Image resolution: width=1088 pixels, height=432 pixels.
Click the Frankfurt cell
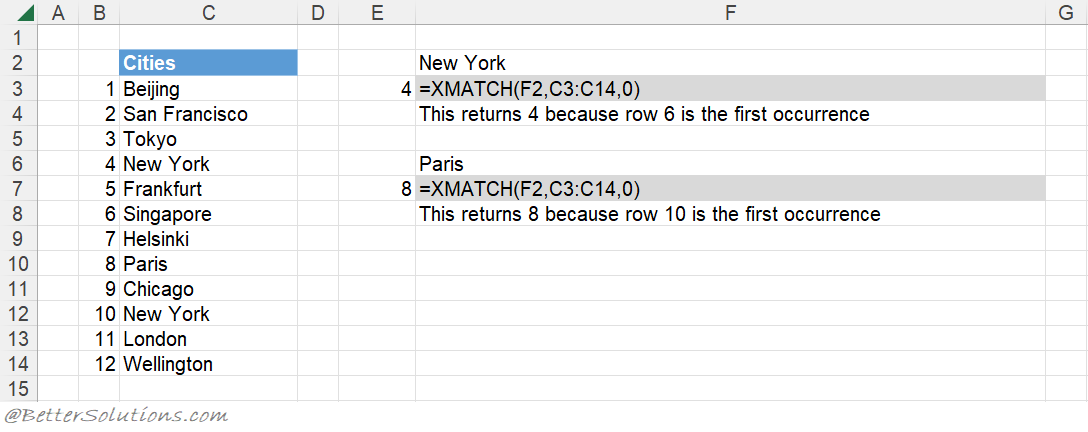click(209, 189)
